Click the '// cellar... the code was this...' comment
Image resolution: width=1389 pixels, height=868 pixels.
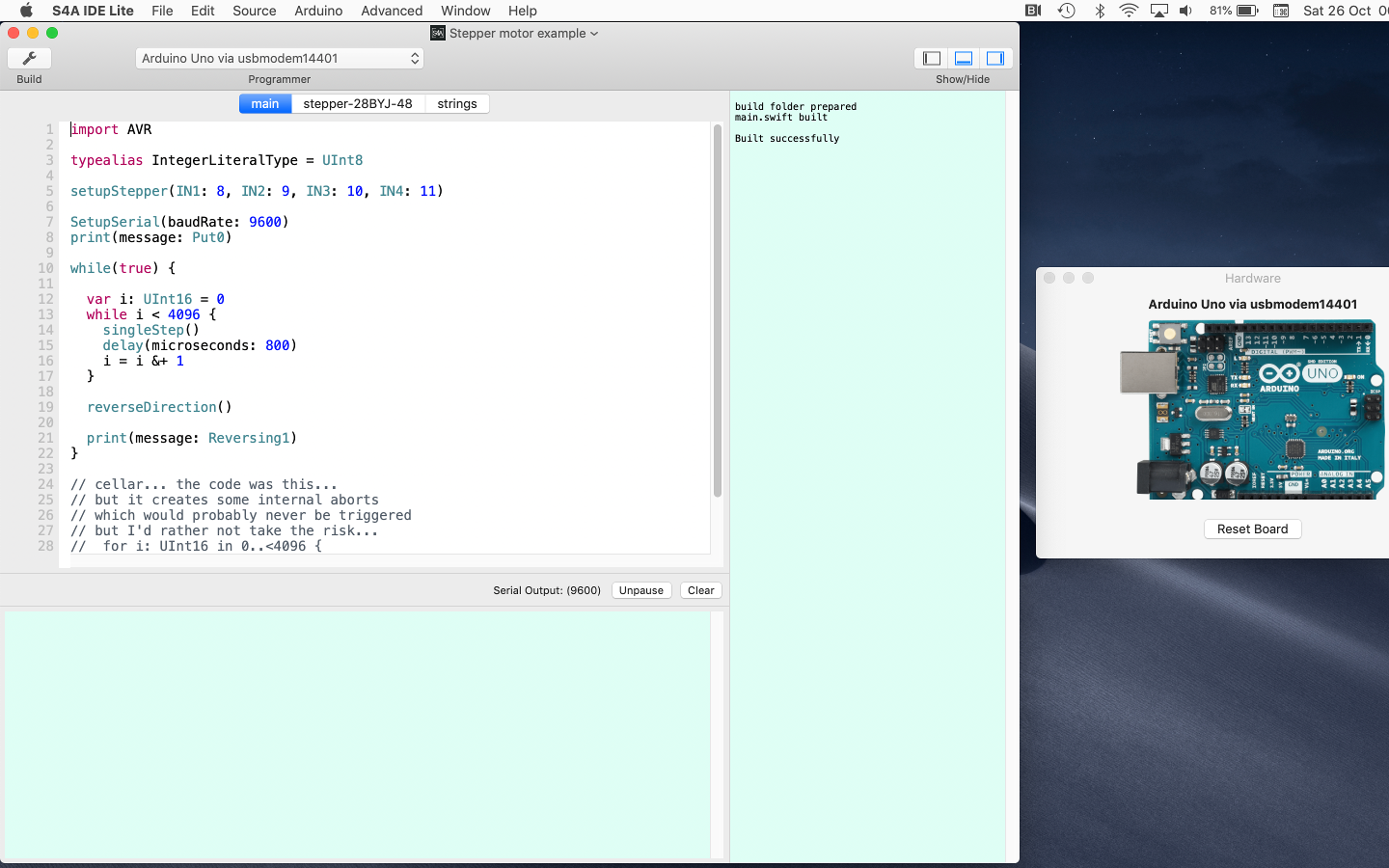coord(204,484)
